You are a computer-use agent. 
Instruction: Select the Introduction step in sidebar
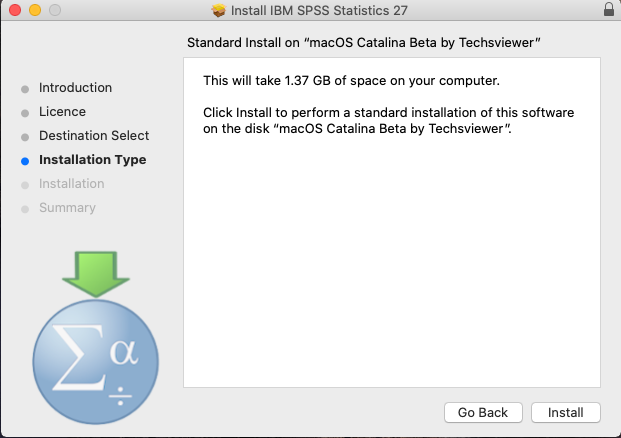75,88
